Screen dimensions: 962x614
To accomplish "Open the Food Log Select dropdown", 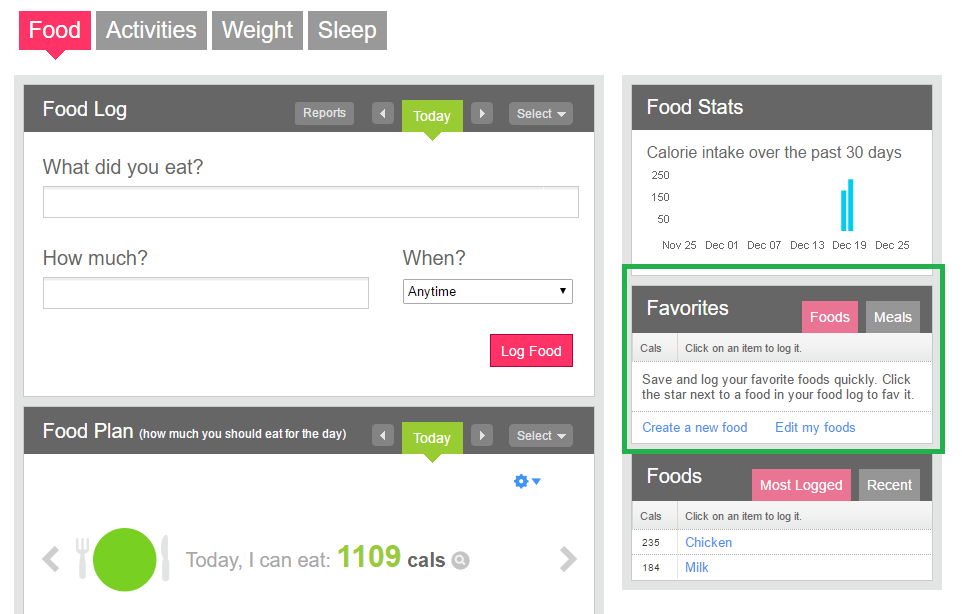I will pyautogui.click(x=541, y=114).
